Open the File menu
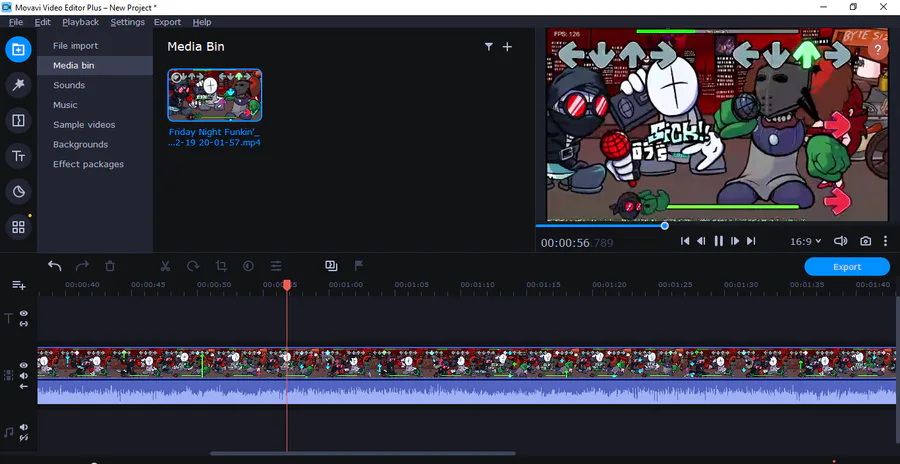Viewport: 900px width, 464px height. click(16, 22)
